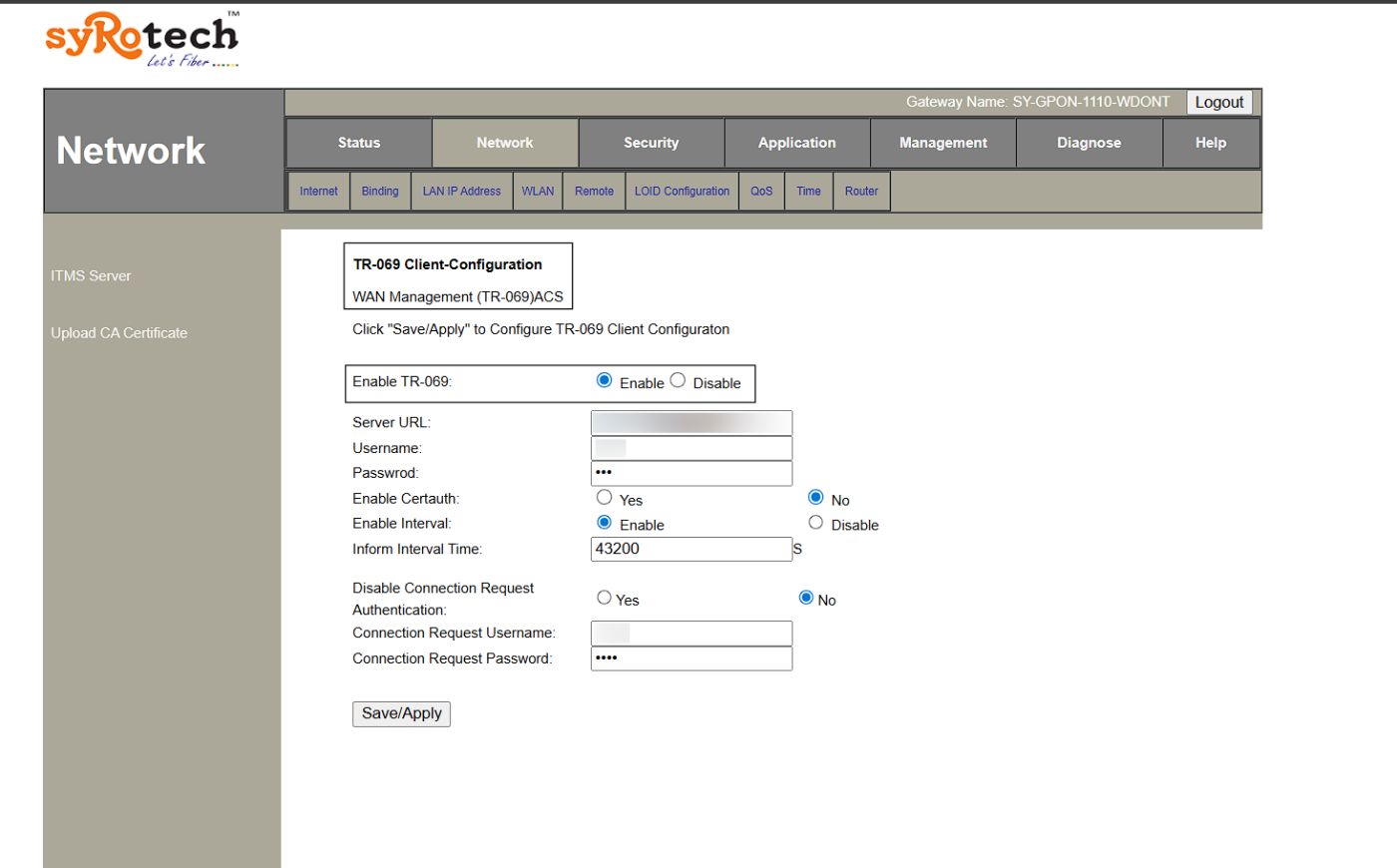The height and width of the screenshot is (868, 1397).
Task: Open the Upload CA Certificate page
Action: (x=119, y=332)
